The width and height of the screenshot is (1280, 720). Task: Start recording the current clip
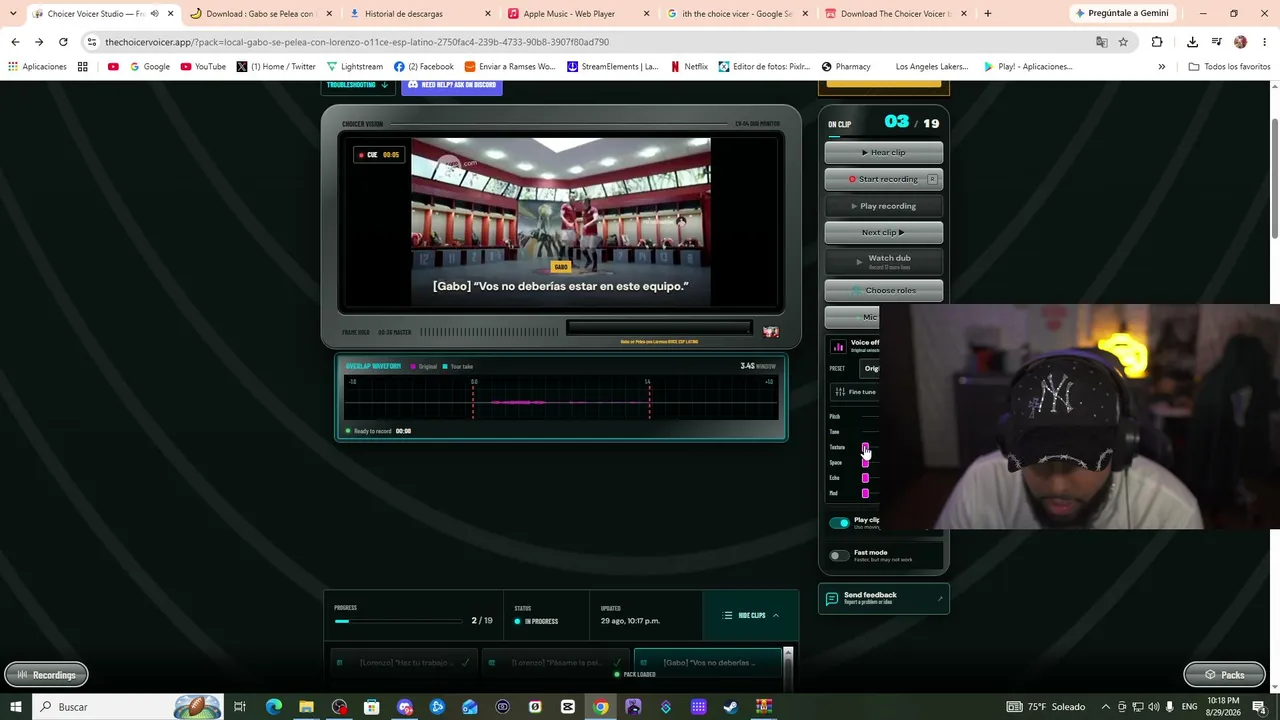click(884, 179)
